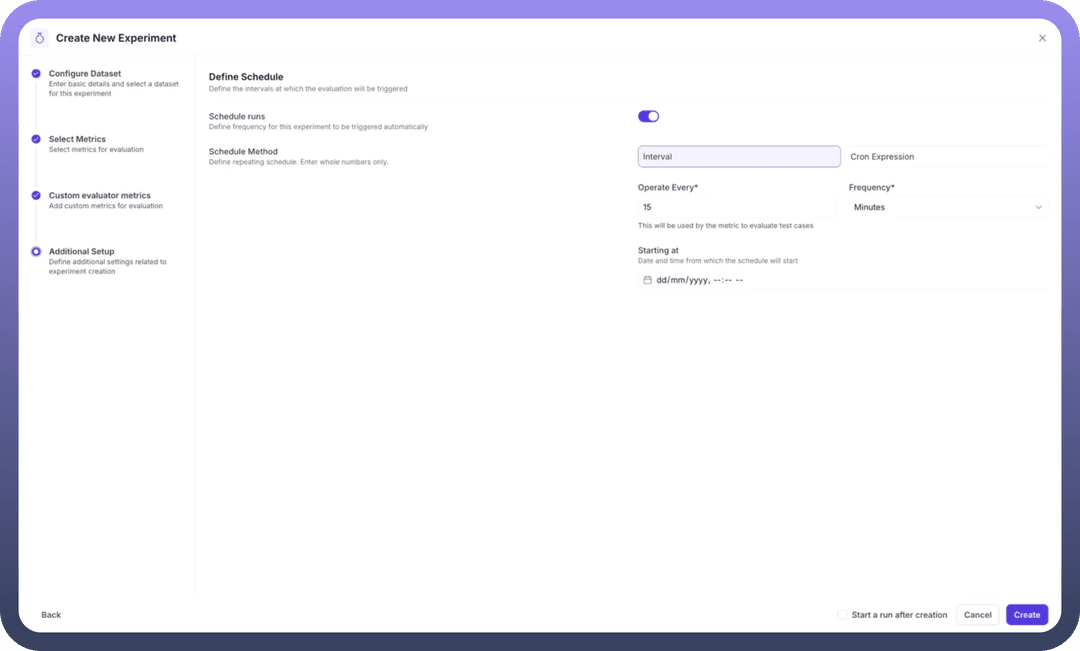Click the Cancel button
1080x651 pixels.
[x=977, y=615]
